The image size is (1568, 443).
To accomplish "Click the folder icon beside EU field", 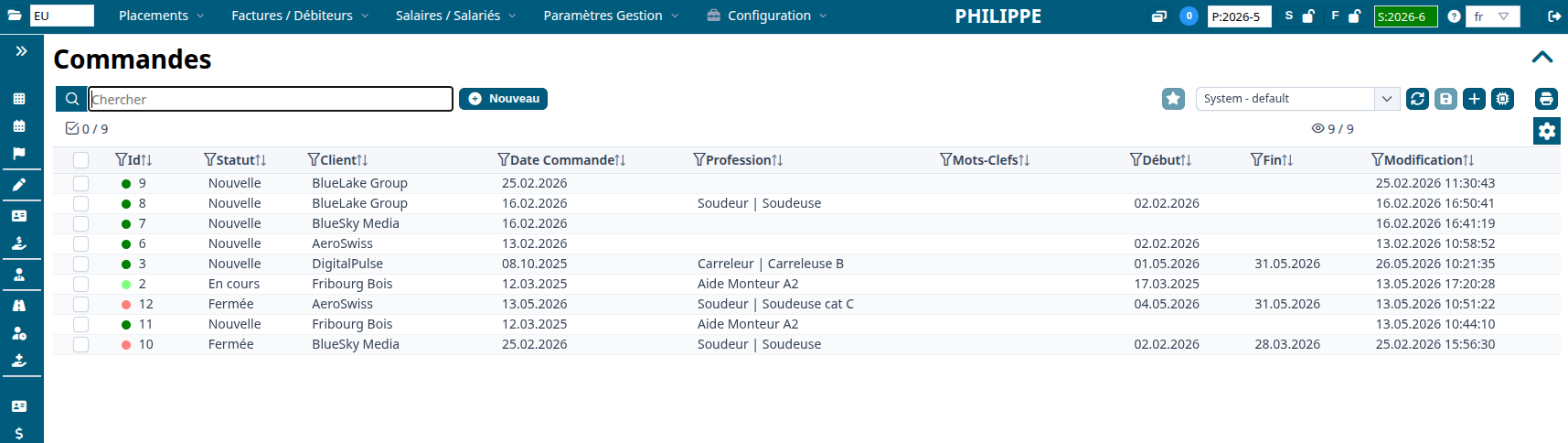I will click(15, 16).
